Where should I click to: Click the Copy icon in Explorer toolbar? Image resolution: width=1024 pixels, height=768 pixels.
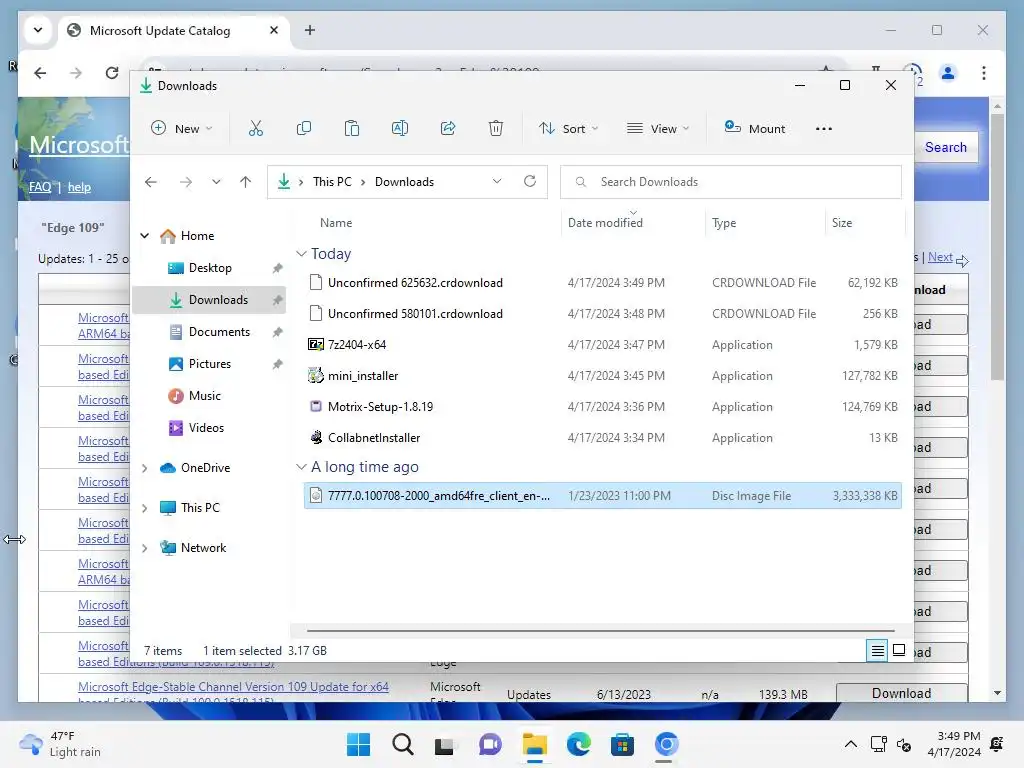(304, 129)
